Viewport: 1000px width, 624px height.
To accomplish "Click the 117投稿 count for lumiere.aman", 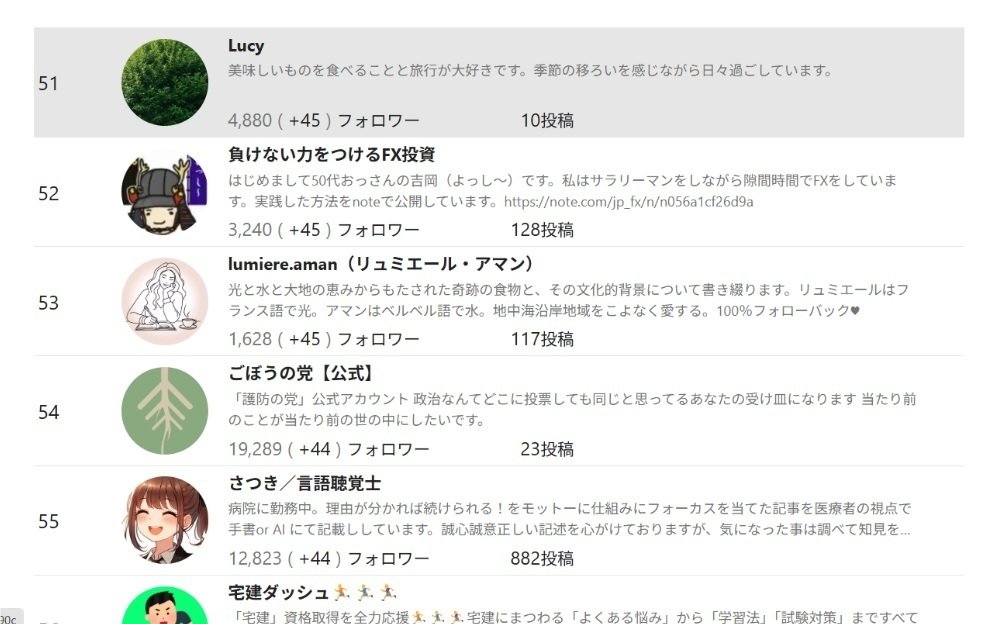I will tap(541, 339).
